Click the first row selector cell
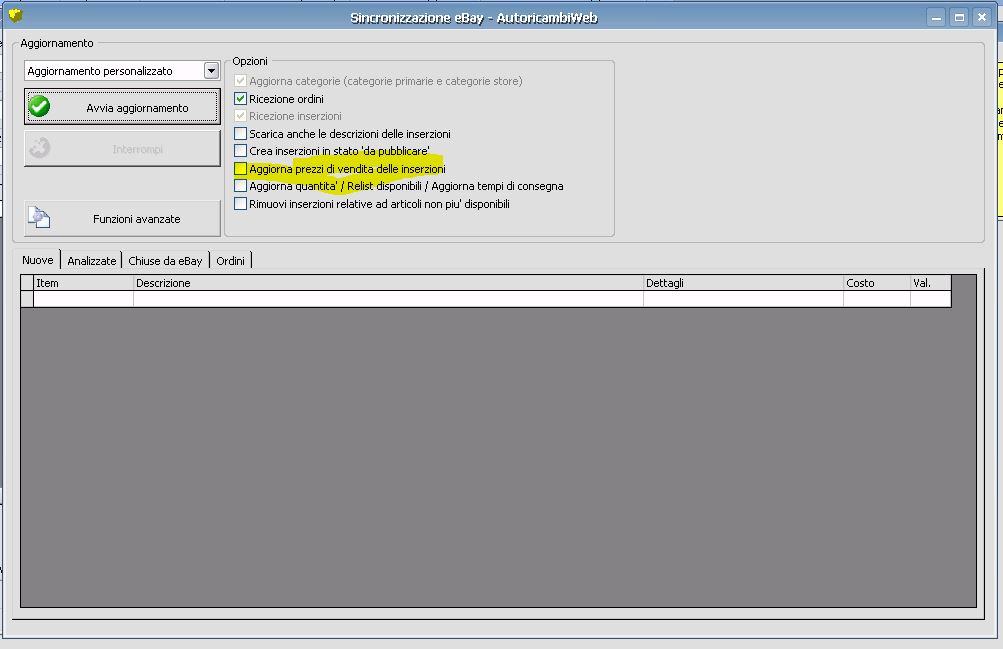1003x649 pixels. [x=27, y=299]
